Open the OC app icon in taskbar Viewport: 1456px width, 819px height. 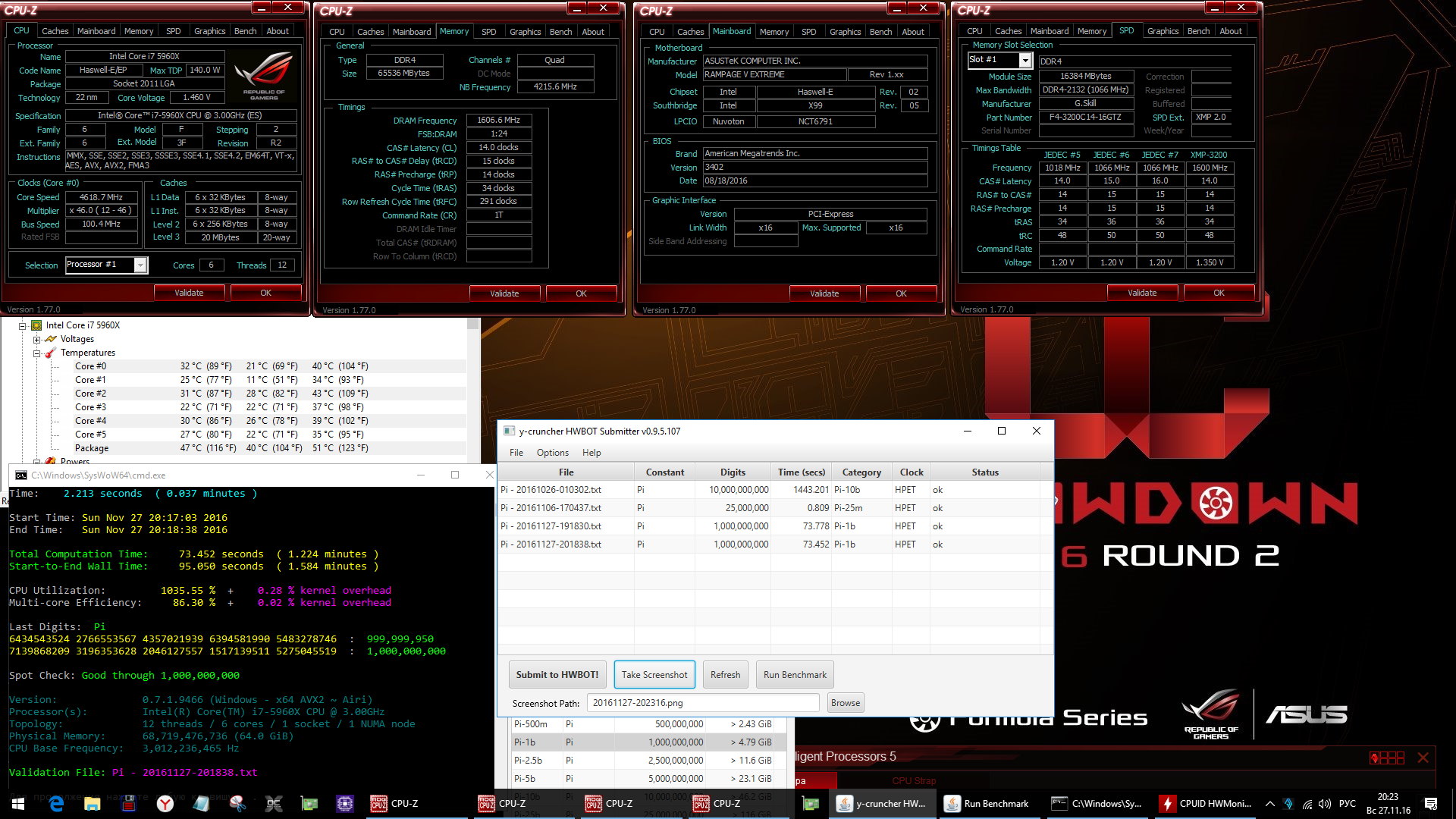point(273,804)
